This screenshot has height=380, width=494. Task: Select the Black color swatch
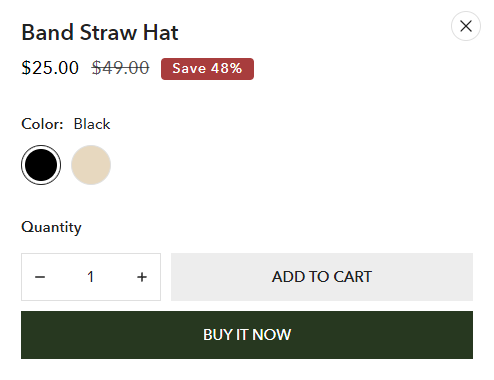coord(41,165)
